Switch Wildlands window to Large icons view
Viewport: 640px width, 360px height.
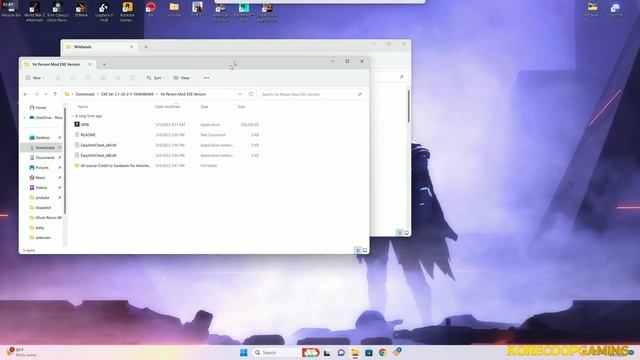[x=407, y=233]
